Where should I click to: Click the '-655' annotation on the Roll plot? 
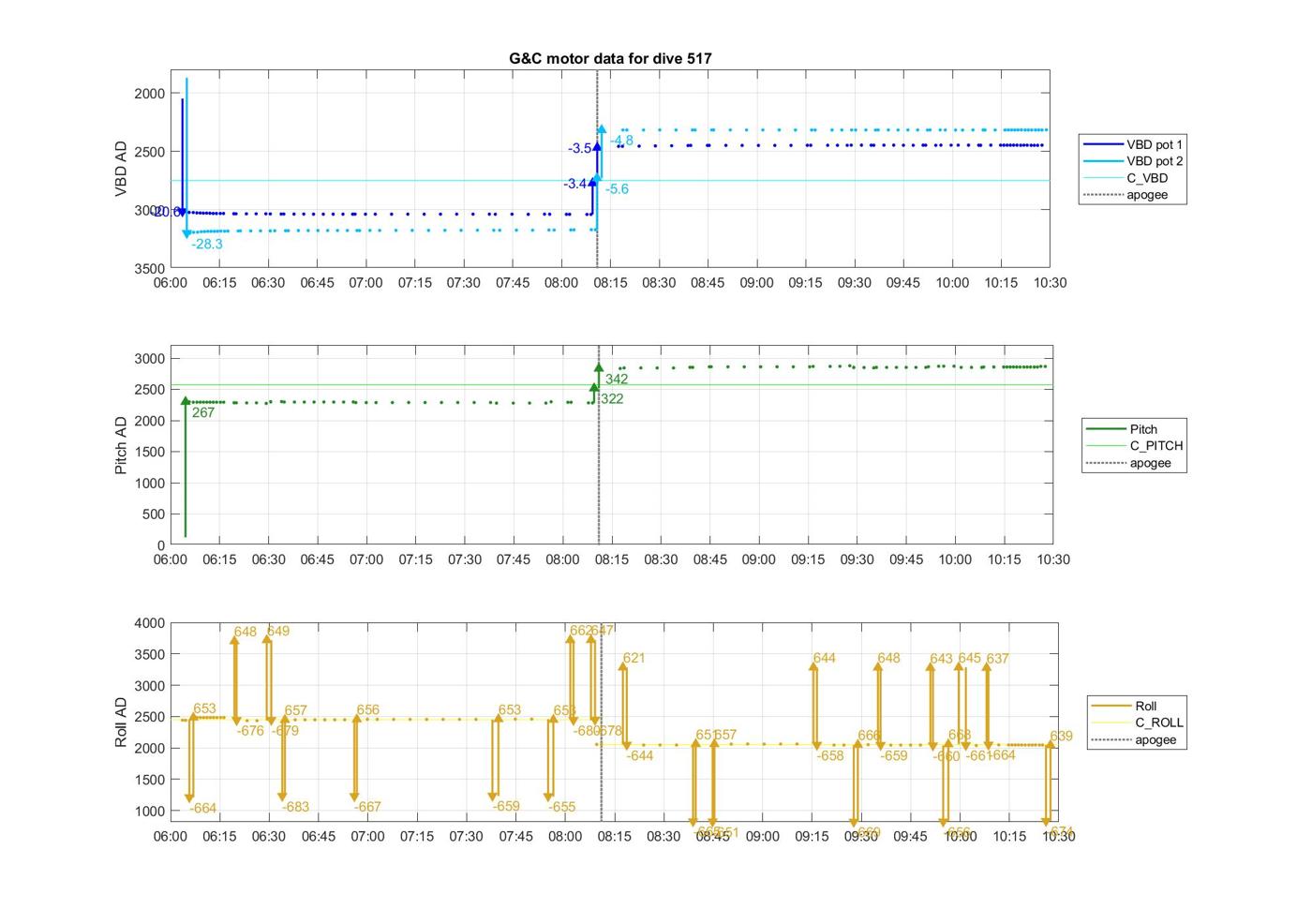click(562, 808)
